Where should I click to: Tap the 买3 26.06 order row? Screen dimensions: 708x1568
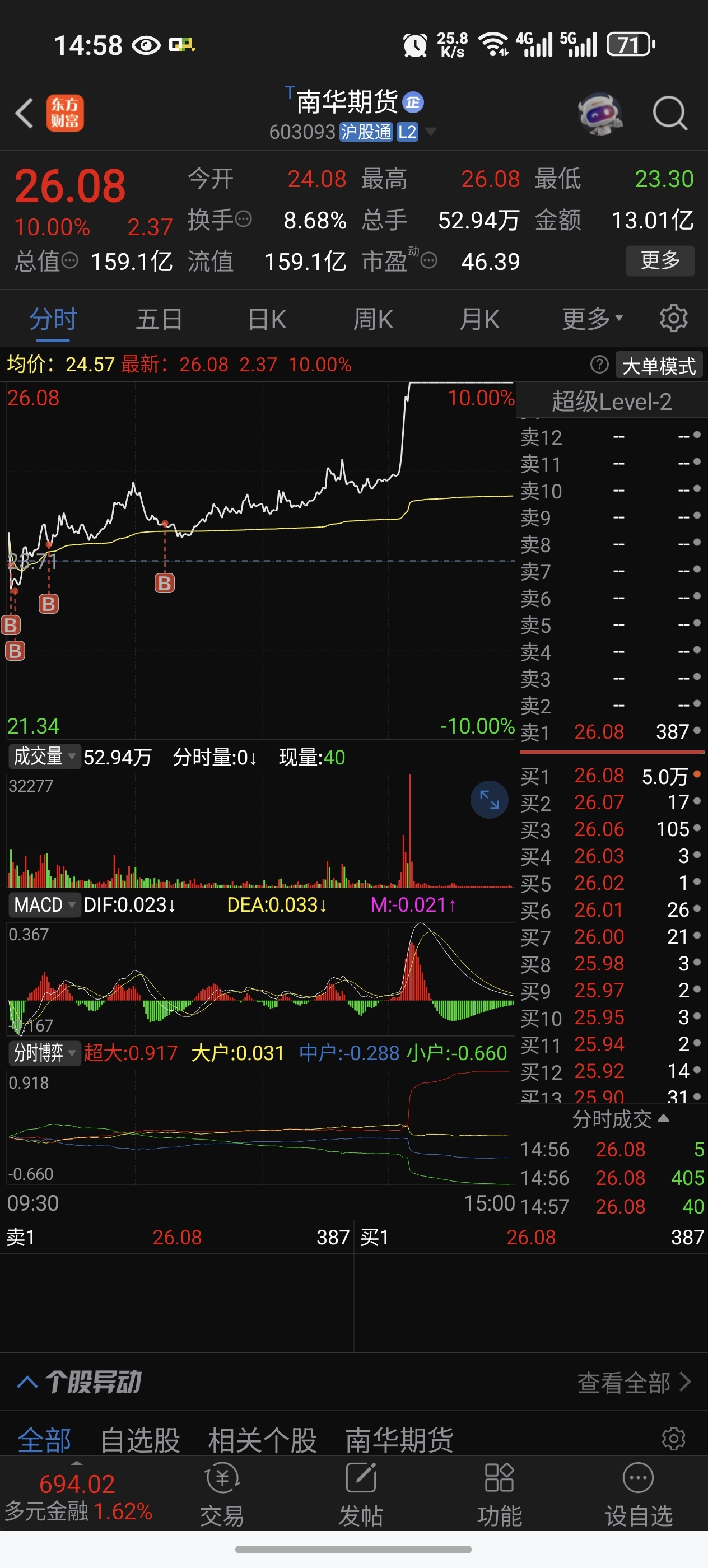612,829
